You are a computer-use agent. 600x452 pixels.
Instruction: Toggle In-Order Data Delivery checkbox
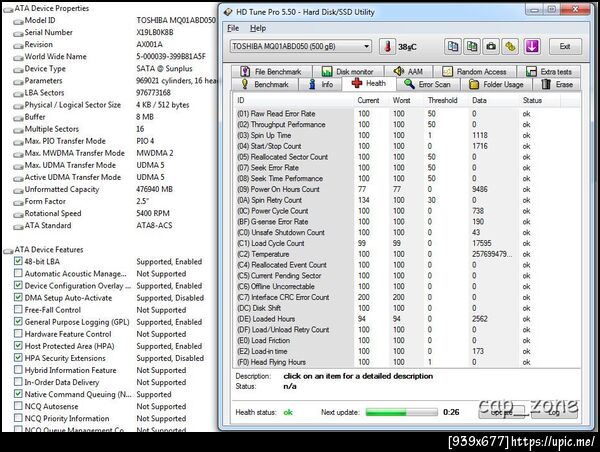point(18,382)
